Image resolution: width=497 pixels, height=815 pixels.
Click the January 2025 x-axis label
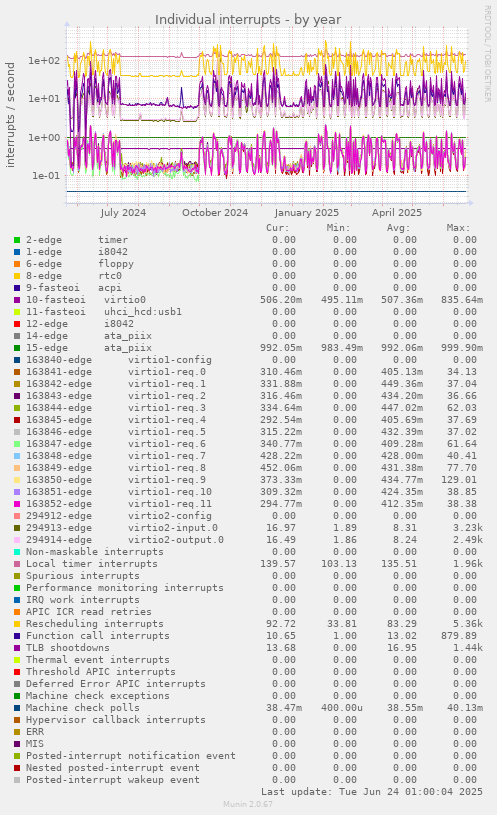click(306, 213)
